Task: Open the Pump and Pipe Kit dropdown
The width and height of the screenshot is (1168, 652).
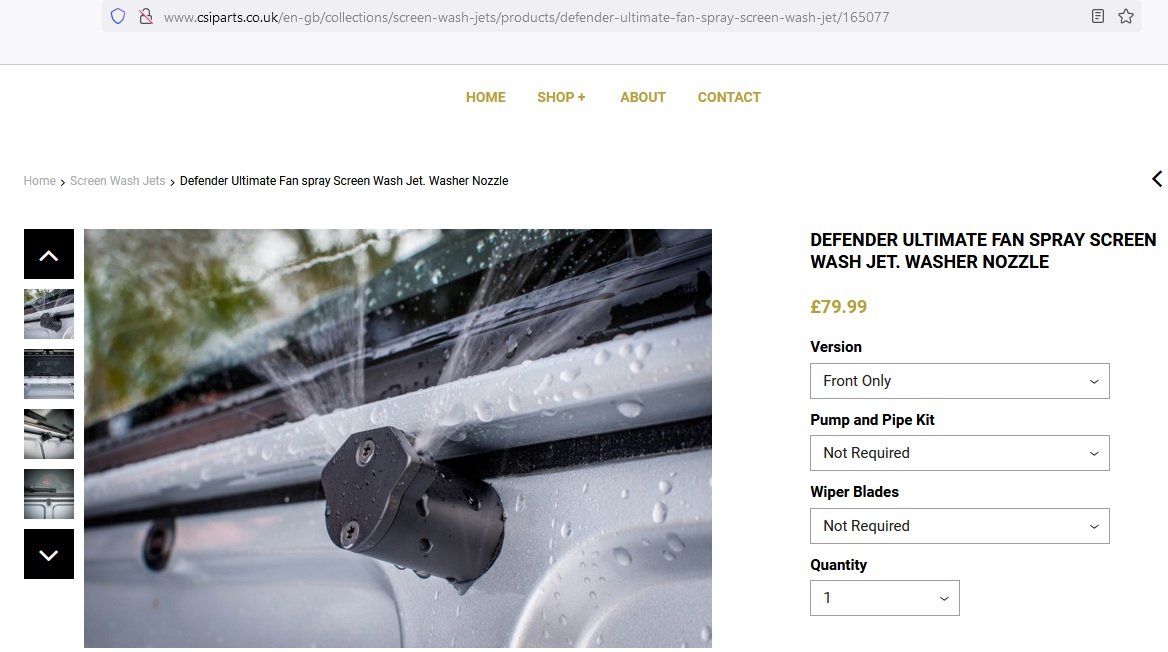Action: 959,453
